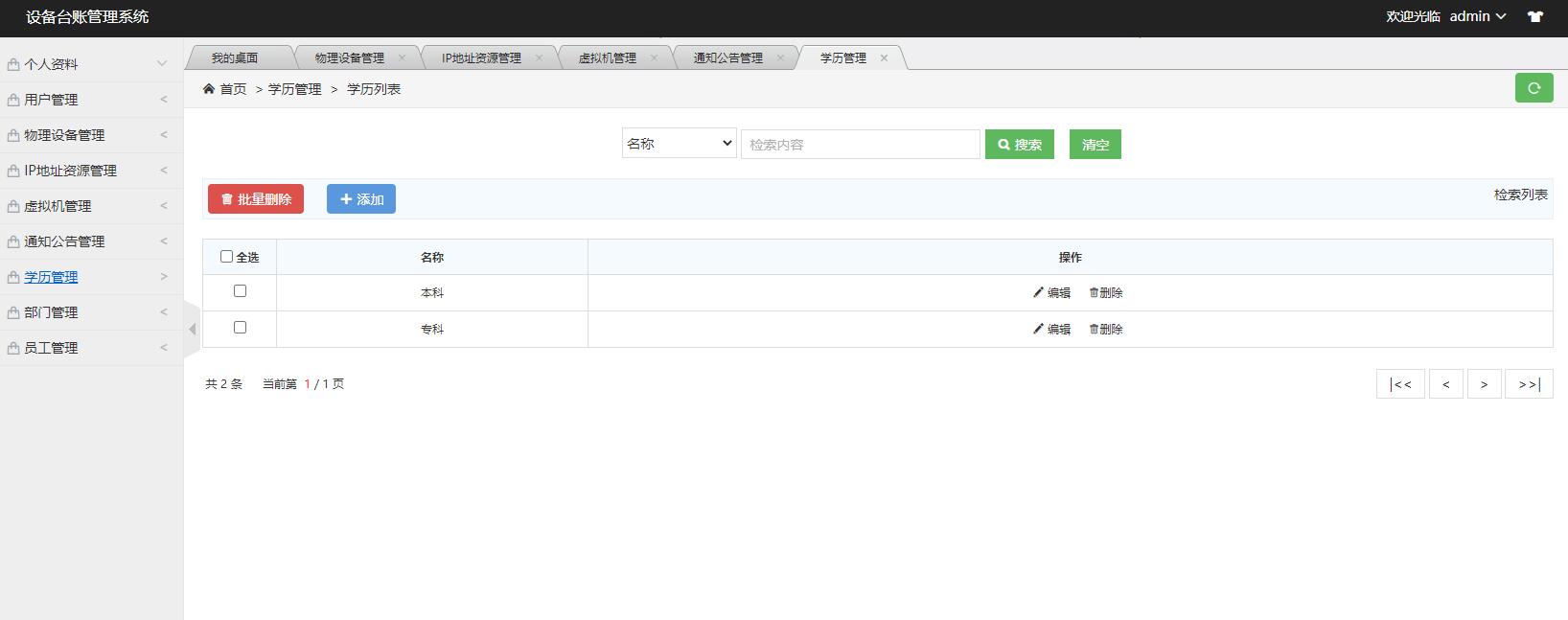Image resolution: width=1568 pixels, height=620 pixels.
Task: Expand IP地址资源管理 sidebar menu
Action: coord(91,171)
